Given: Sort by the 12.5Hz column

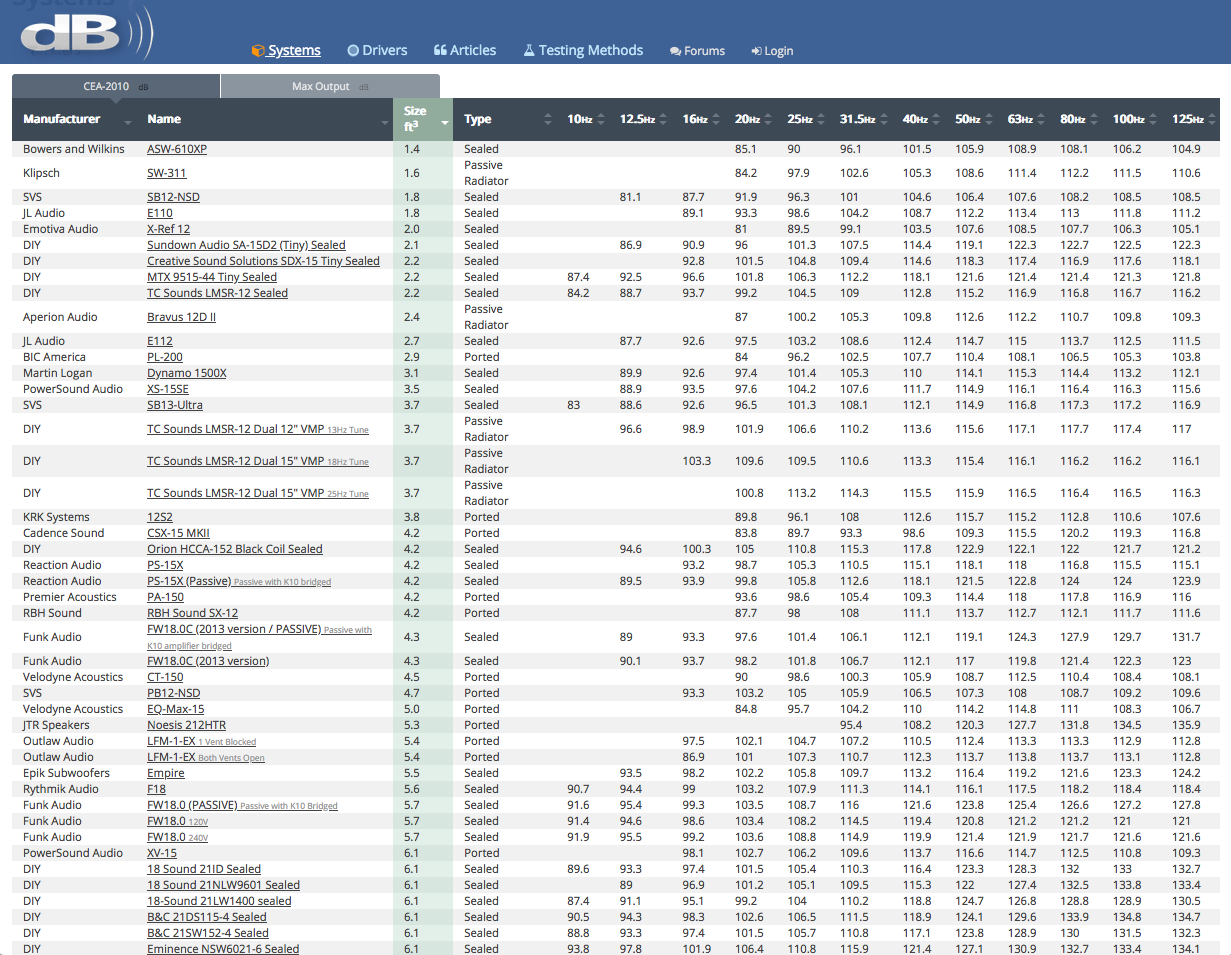Looking at the screenshot, I should 642,119.
